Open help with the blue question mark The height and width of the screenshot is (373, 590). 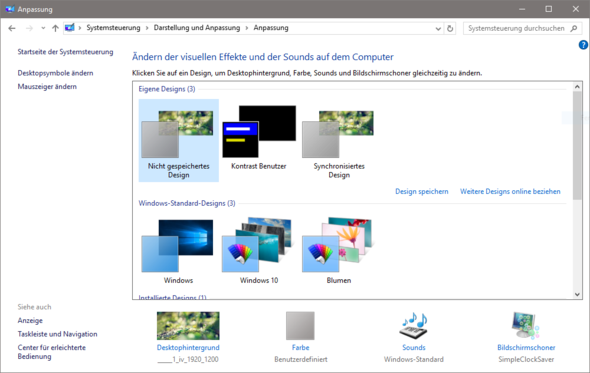click(583, 45)
